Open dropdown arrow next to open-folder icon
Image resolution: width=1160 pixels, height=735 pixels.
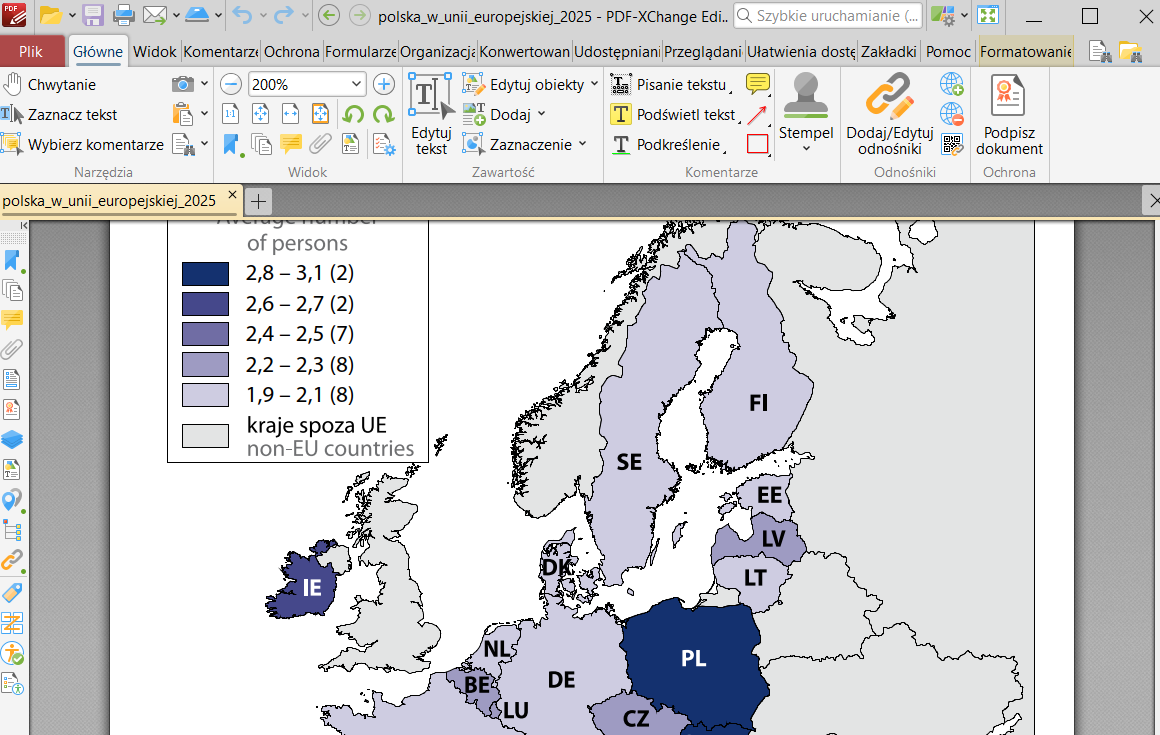(72, 16)
